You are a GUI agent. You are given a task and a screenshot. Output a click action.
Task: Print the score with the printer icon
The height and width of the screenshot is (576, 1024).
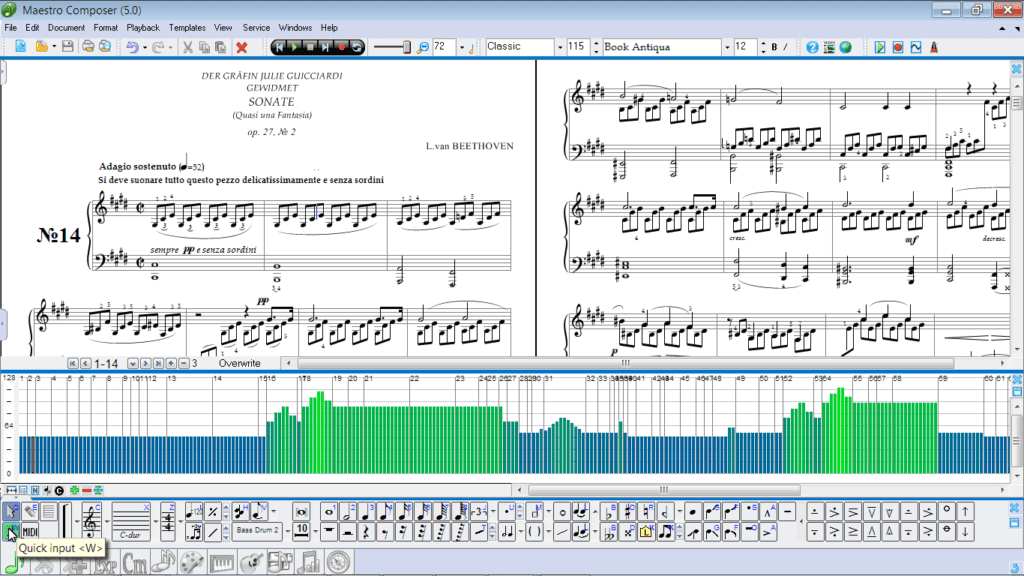(88, 47)
